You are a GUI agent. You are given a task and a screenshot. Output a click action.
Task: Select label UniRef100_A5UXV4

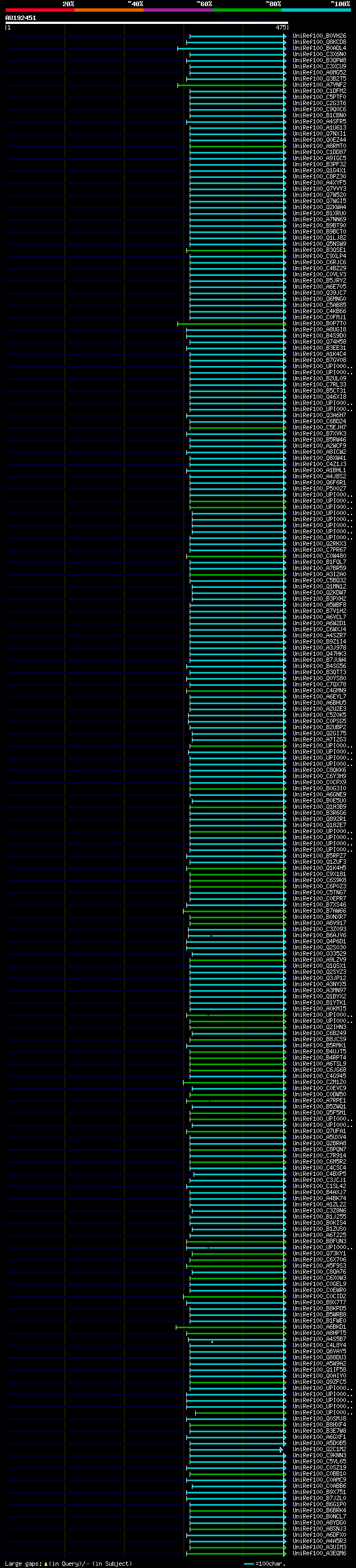319,1137
